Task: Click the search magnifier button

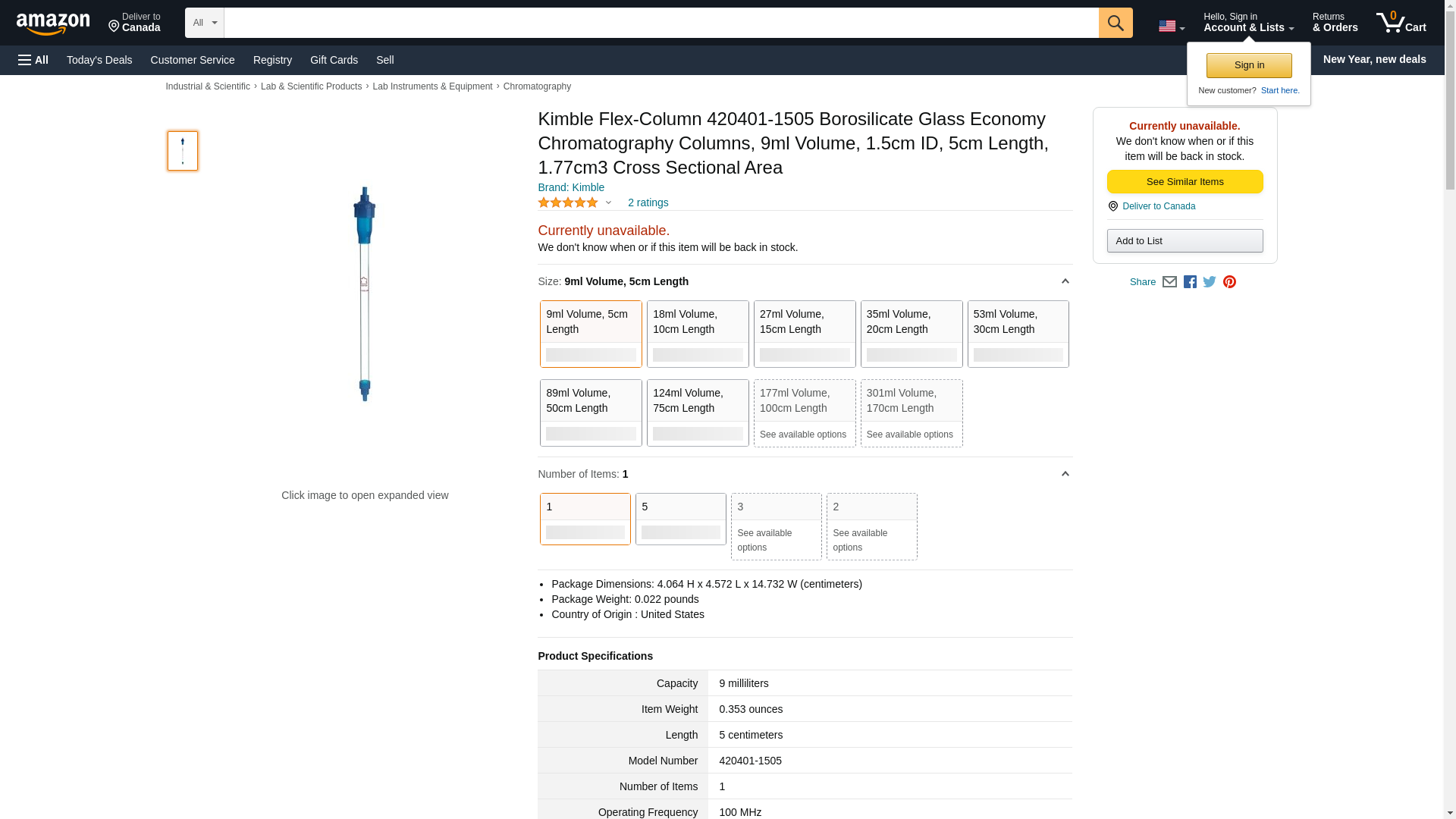Action: 1115,23
